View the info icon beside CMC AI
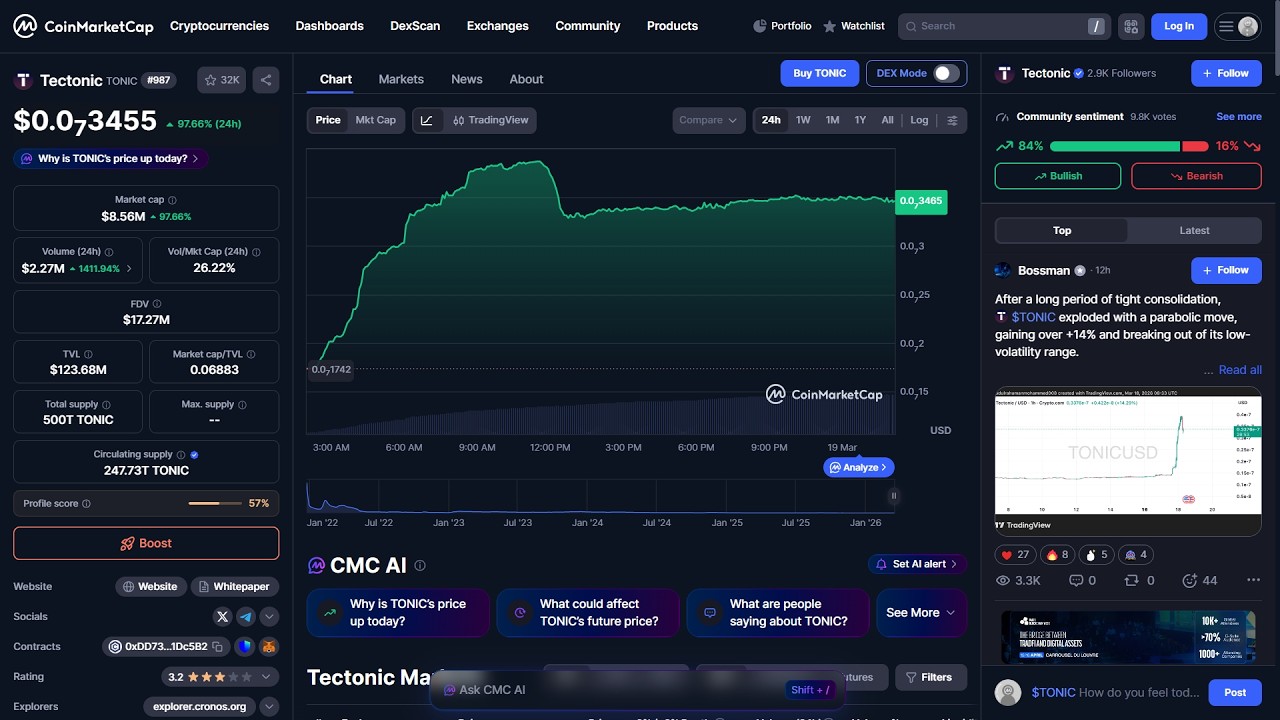The image size is (1280, 720). pyautogui.click(x=420, y=565)
